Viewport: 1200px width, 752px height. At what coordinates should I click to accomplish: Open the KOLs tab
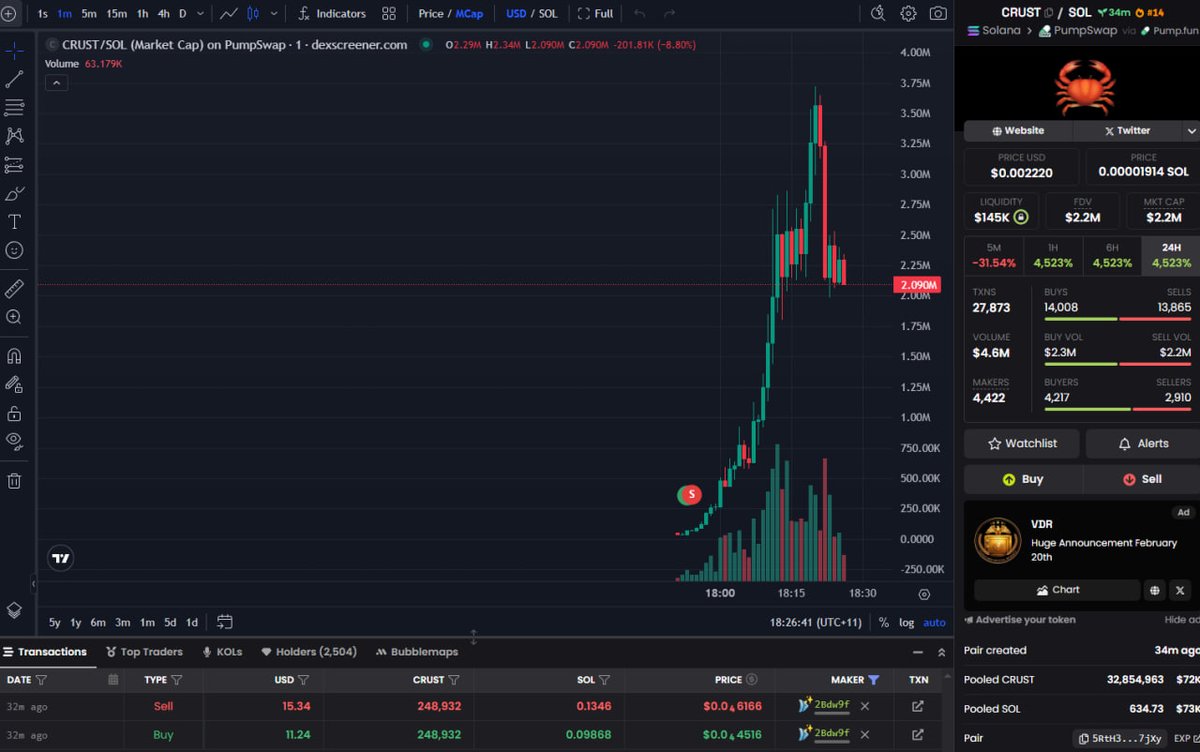[x=222, y=652]
